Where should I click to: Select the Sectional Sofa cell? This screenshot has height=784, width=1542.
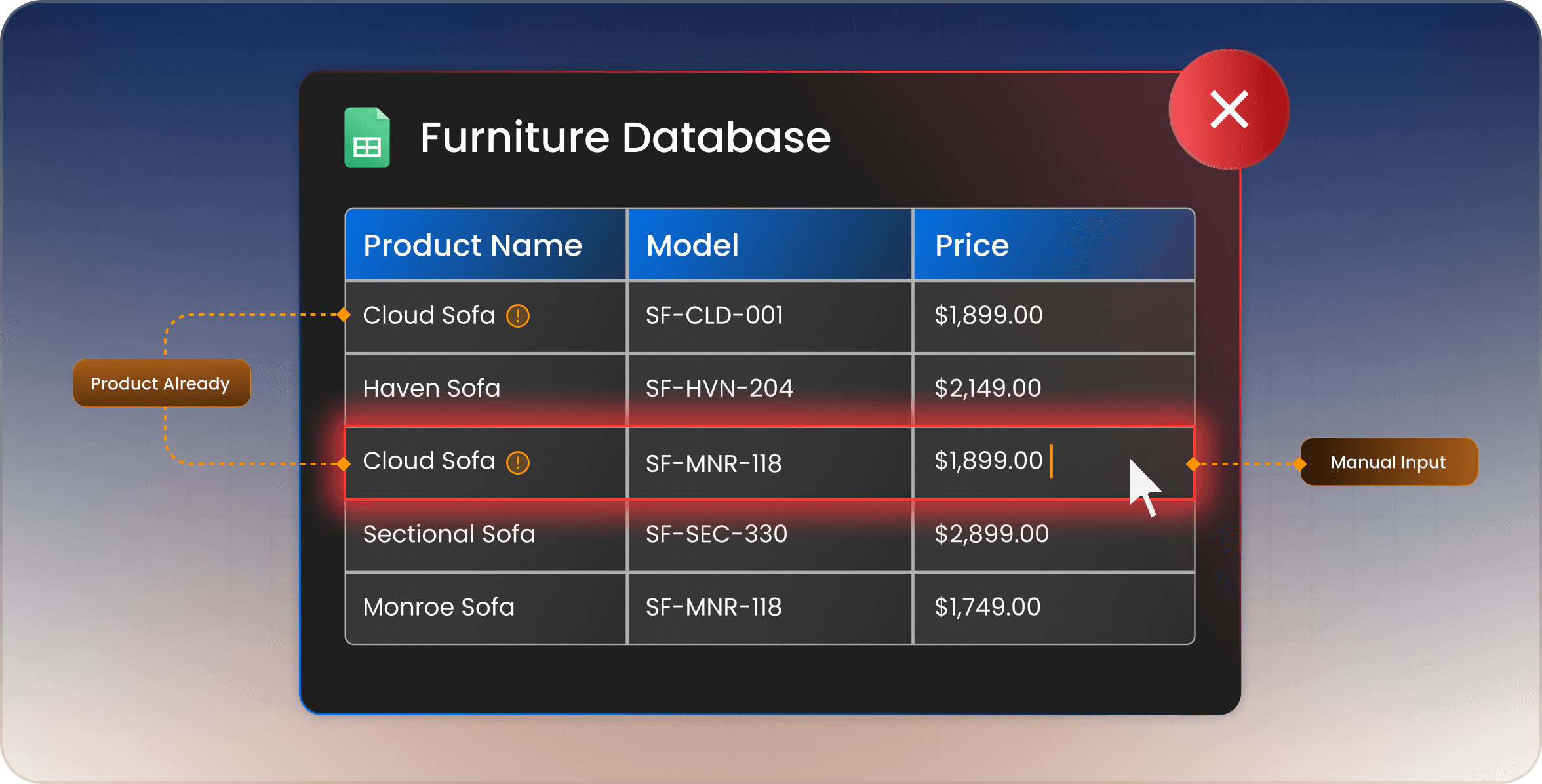[486, 536]
